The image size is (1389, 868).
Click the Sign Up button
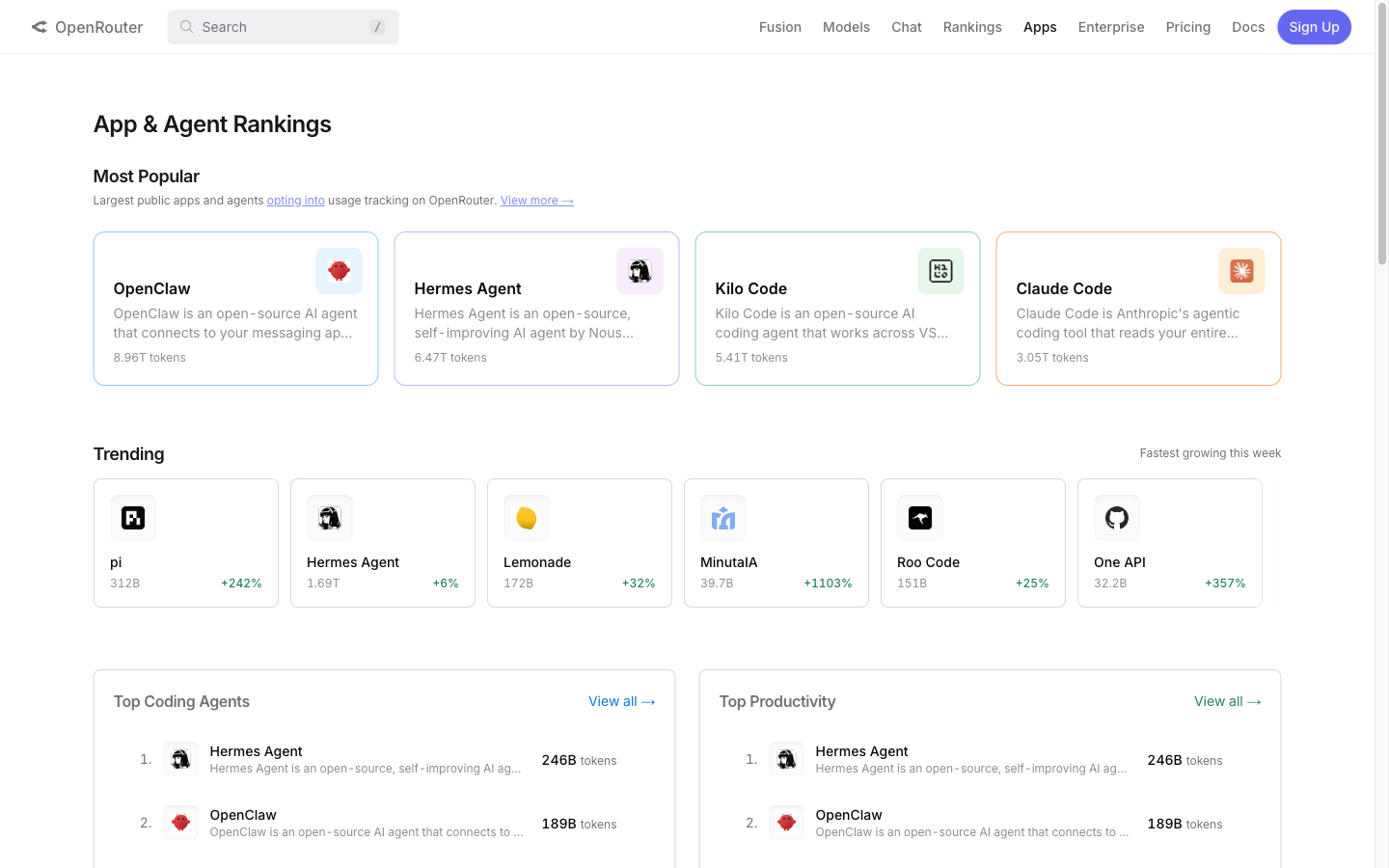click(x=1314, y=27)
